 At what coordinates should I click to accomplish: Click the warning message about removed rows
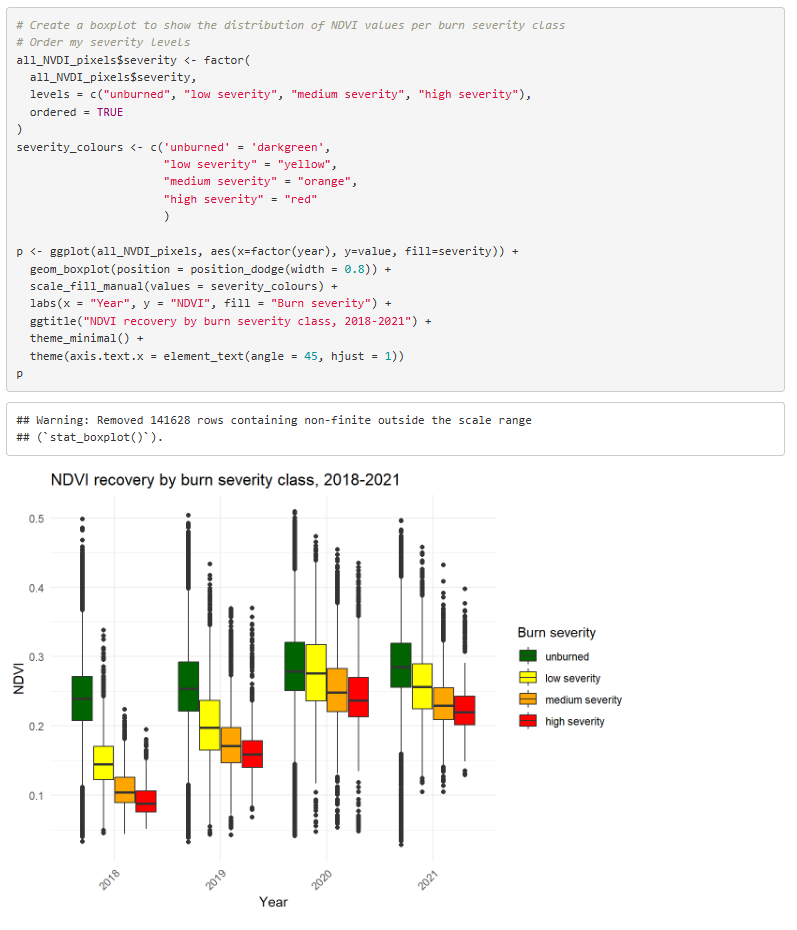coord(274,420)
